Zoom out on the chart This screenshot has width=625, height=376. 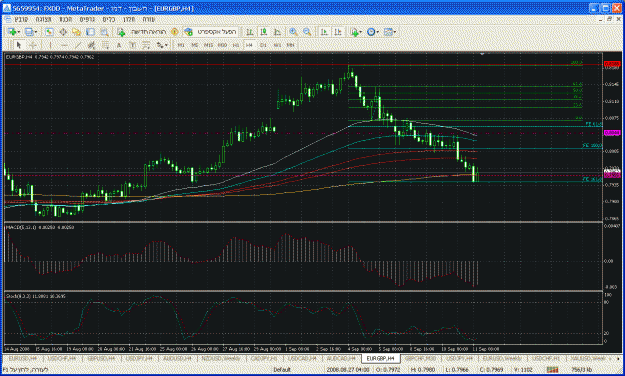coord(307,32)
